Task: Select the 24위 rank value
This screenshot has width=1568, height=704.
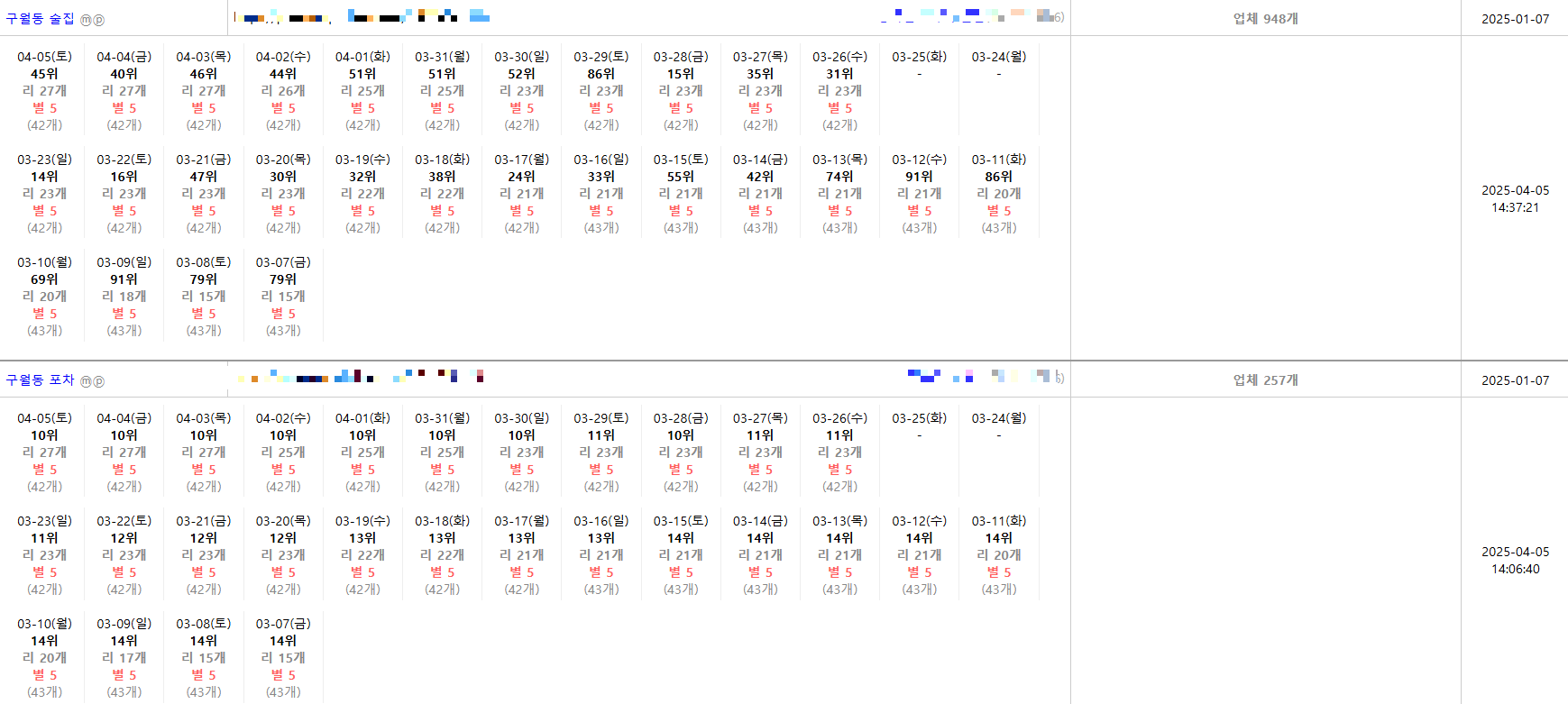Action: pyautogui.click(x=522, y=177)
